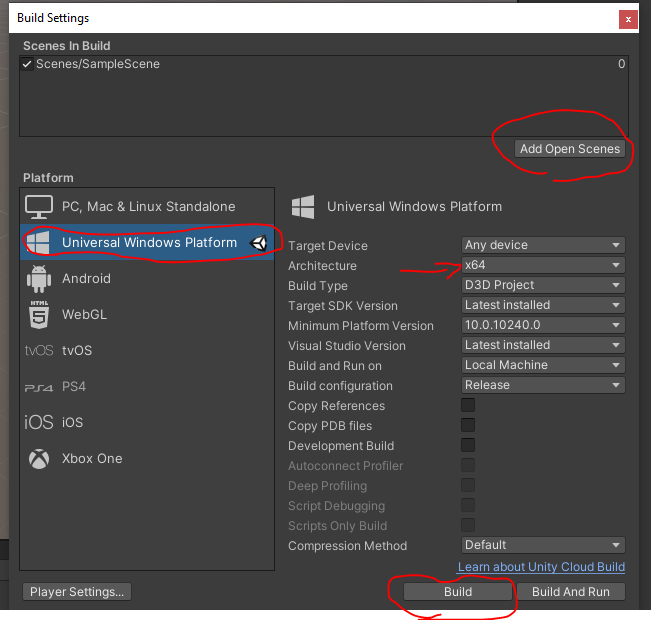Viewport: 651px width, 620px height.
Task: Open the Build Type dropdown
Action: [x=543, y=285]
